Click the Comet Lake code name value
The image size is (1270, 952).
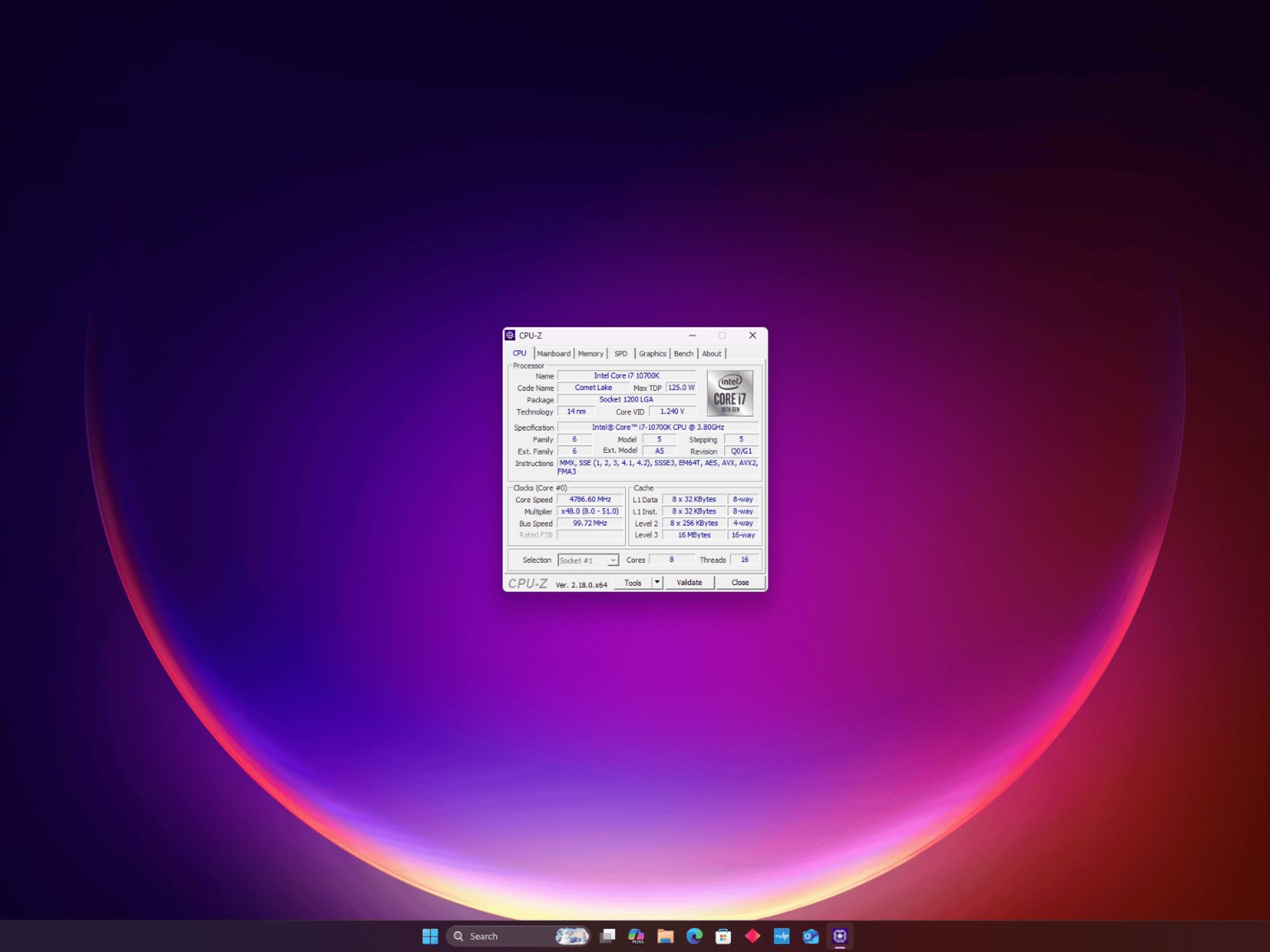[x=593, y=387]
